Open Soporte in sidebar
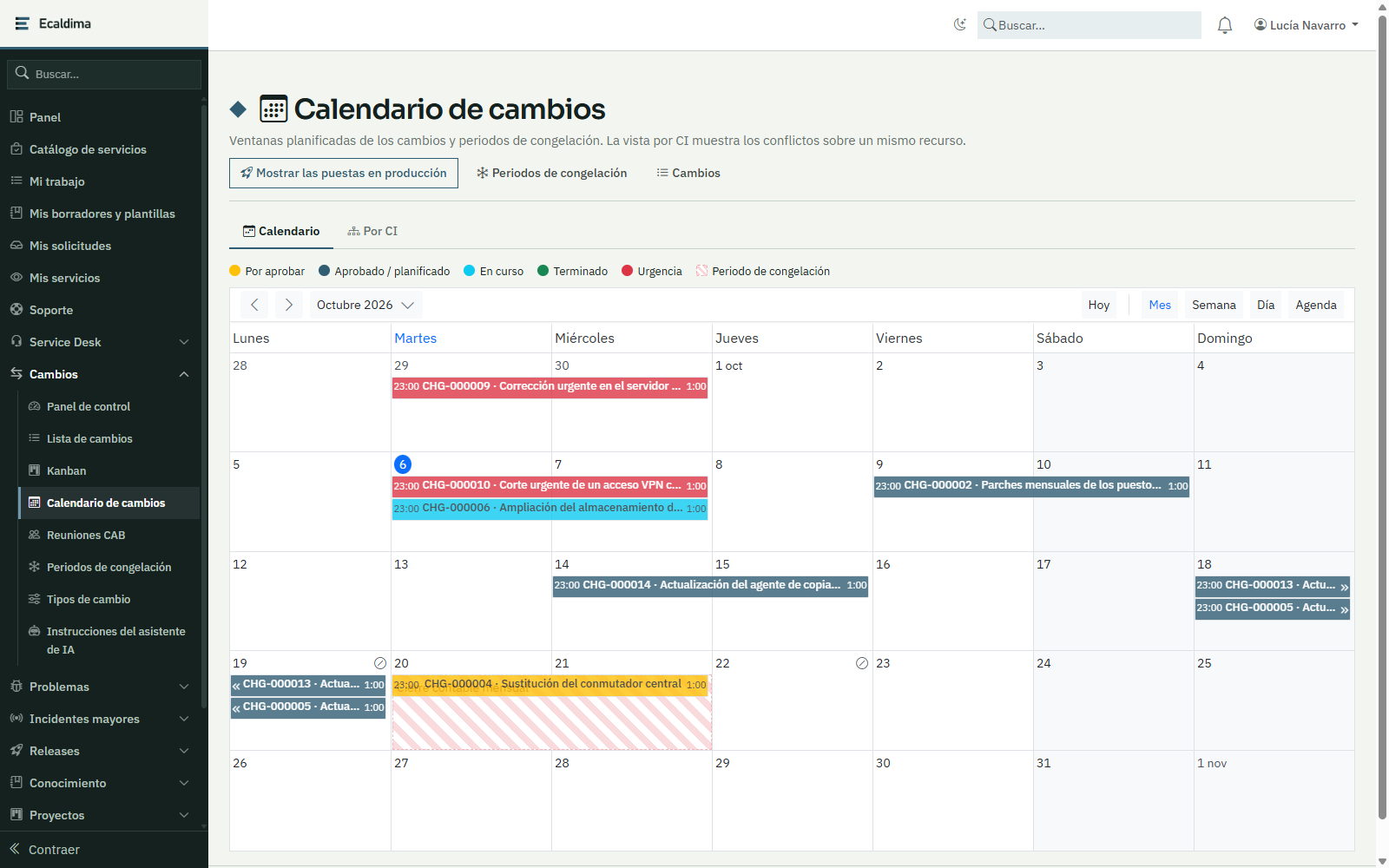This screenshot has height=868, width=1389. pos(104,310)
